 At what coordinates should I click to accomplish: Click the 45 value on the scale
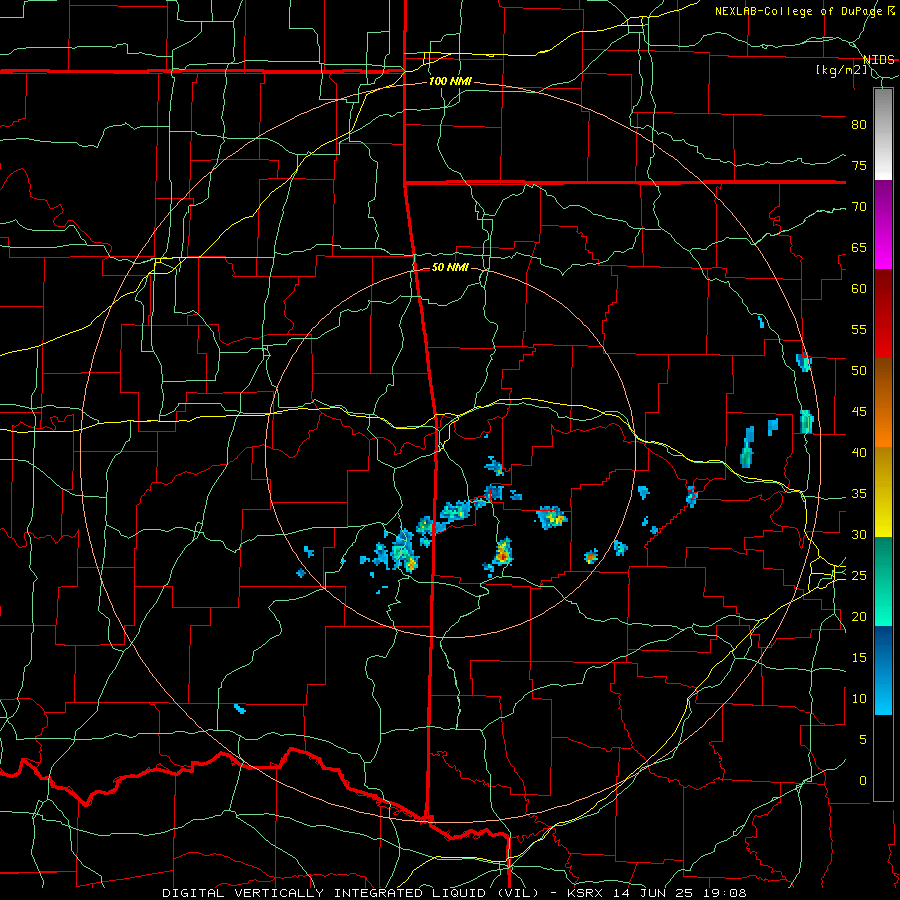pyautogui.click(x=859, y=412)
